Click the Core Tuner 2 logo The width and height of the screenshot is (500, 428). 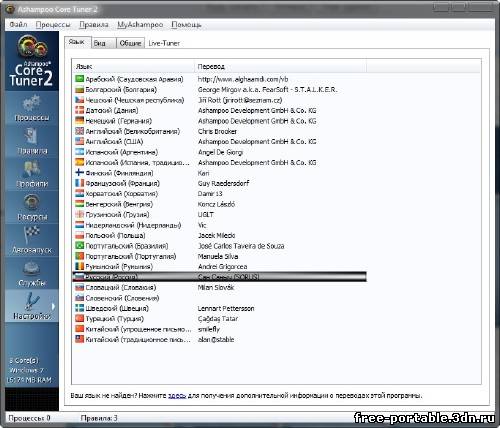[x=32, y=61]
